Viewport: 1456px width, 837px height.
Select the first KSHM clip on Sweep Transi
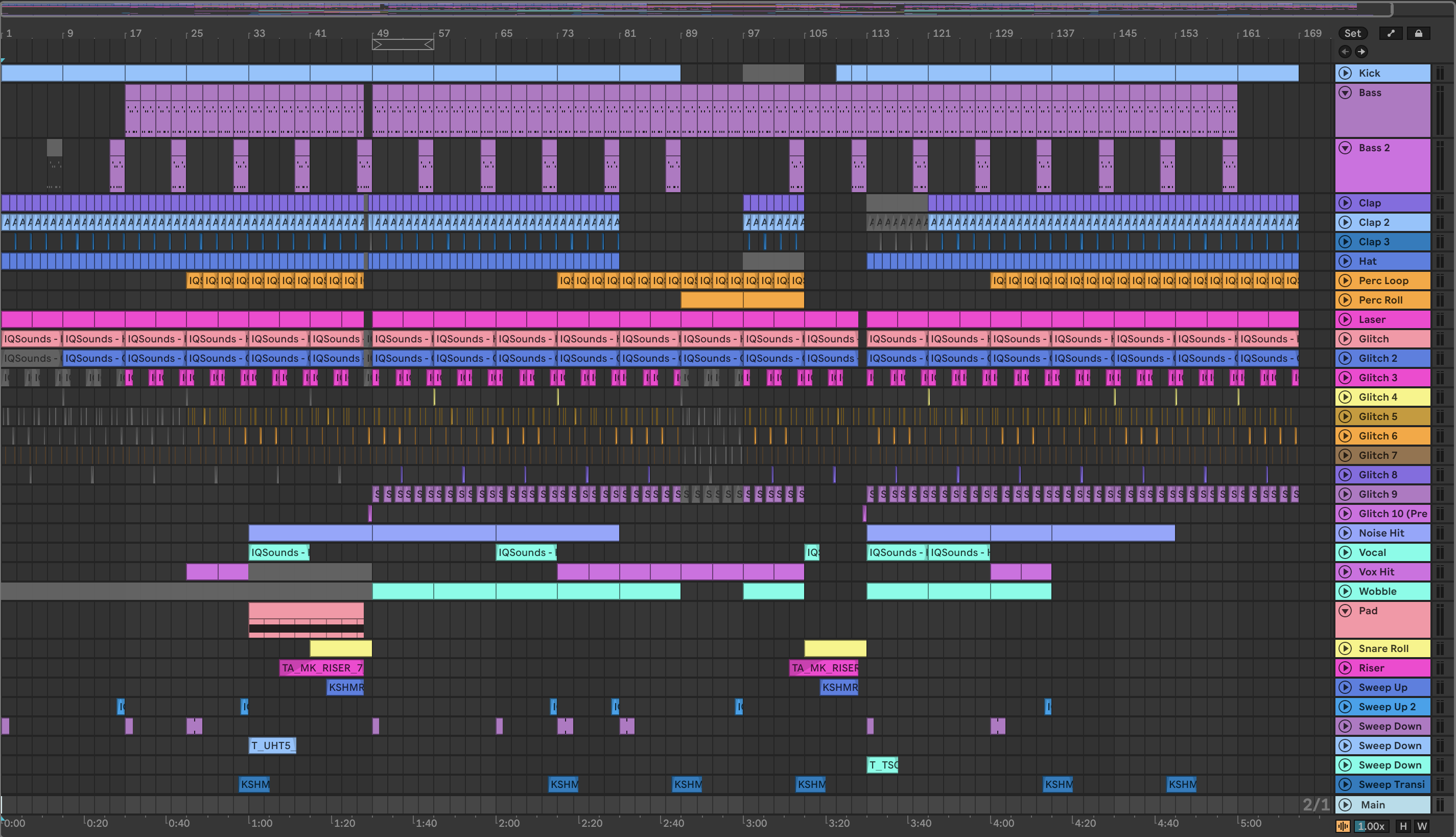(254, 785)
